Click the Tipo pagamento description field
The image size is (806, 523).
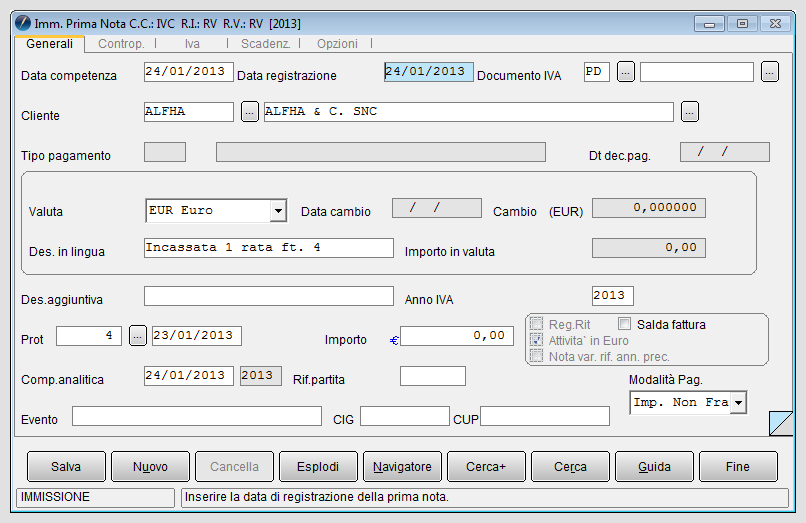point(381,152)
